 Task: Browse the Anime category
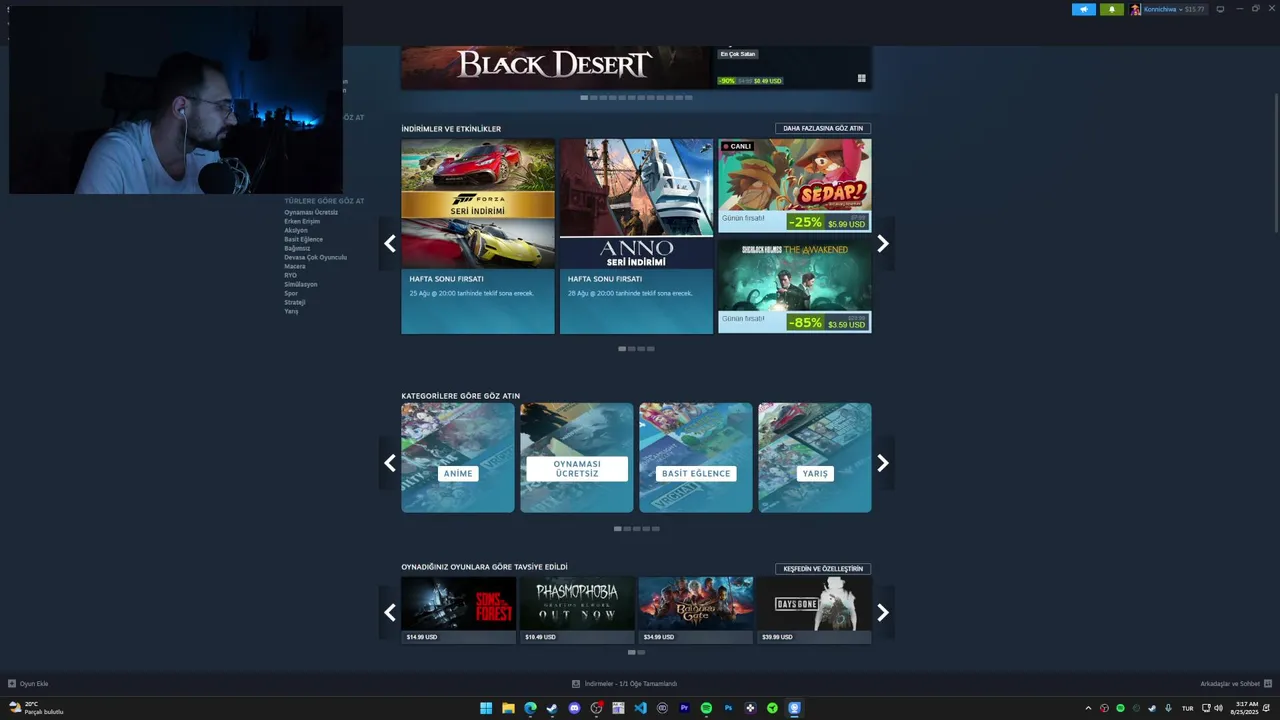tap(458, 458)
